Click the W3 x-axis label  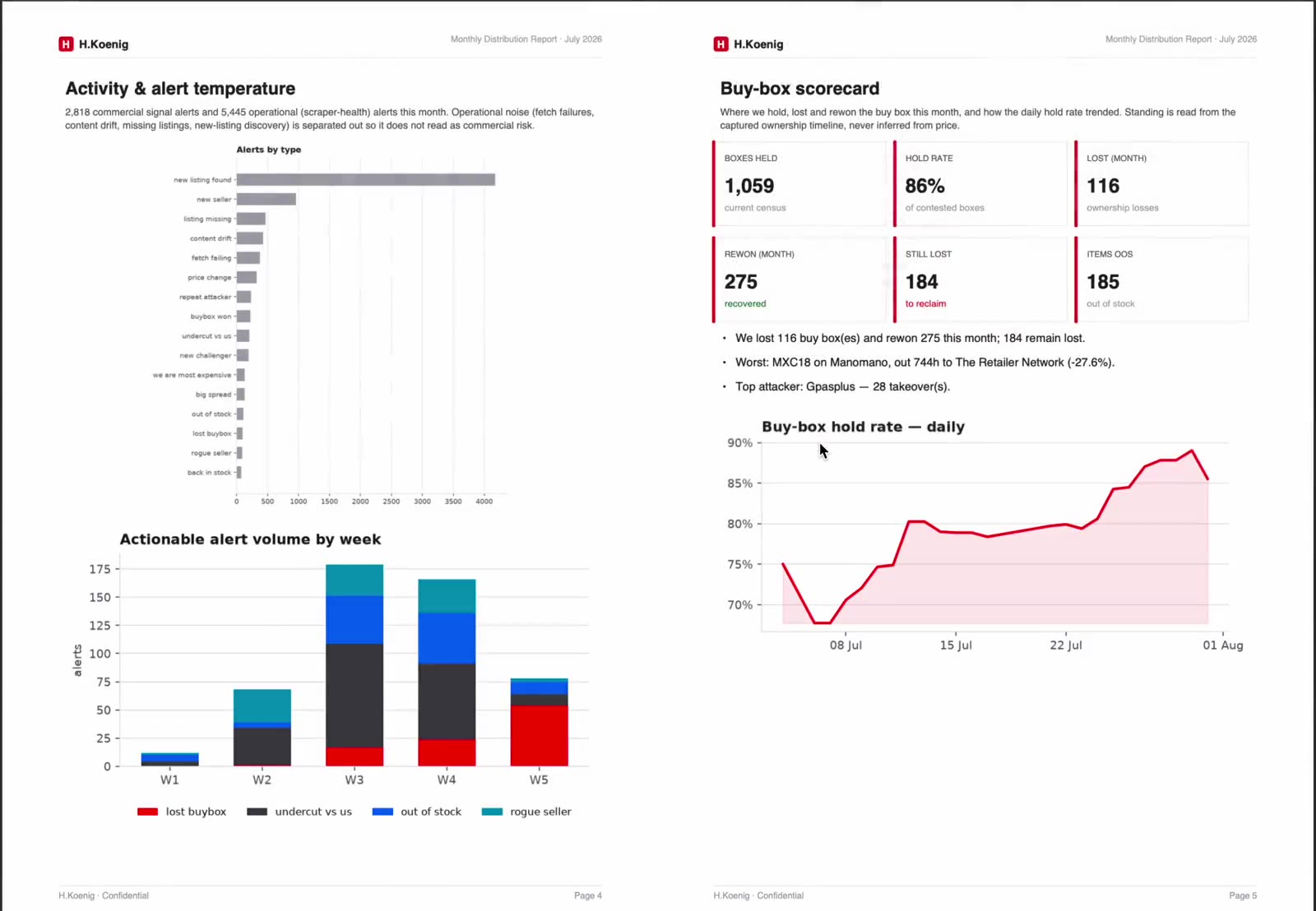click(x=354, y=780)
